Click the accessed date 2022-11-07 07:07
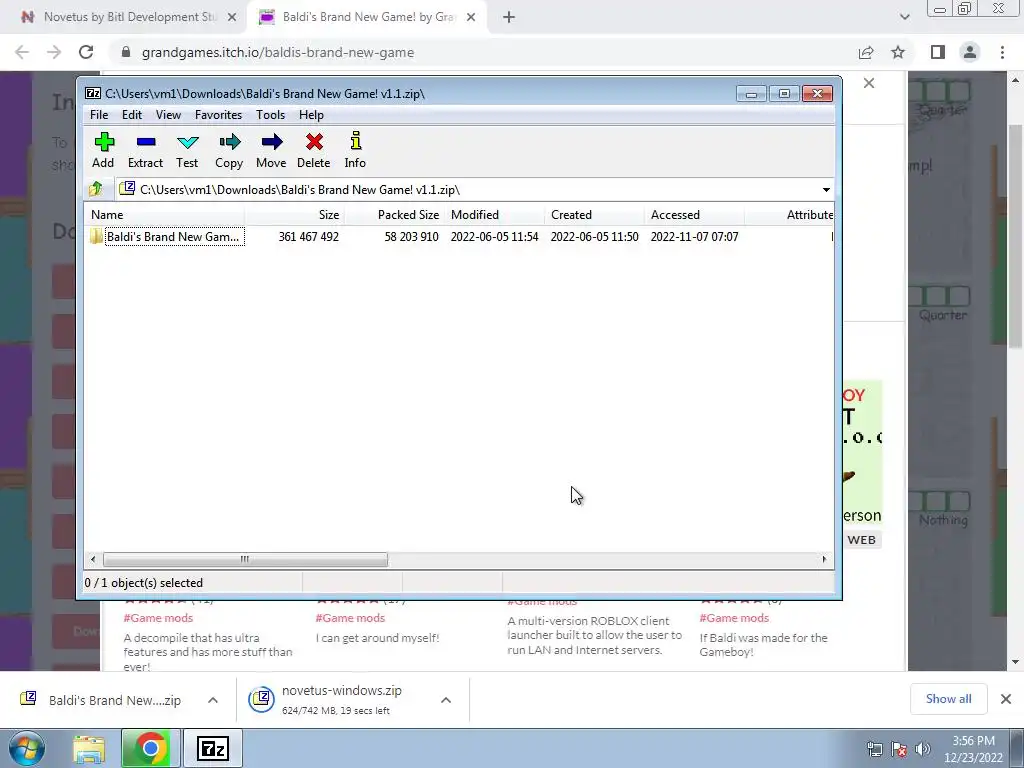 [694, 236]
